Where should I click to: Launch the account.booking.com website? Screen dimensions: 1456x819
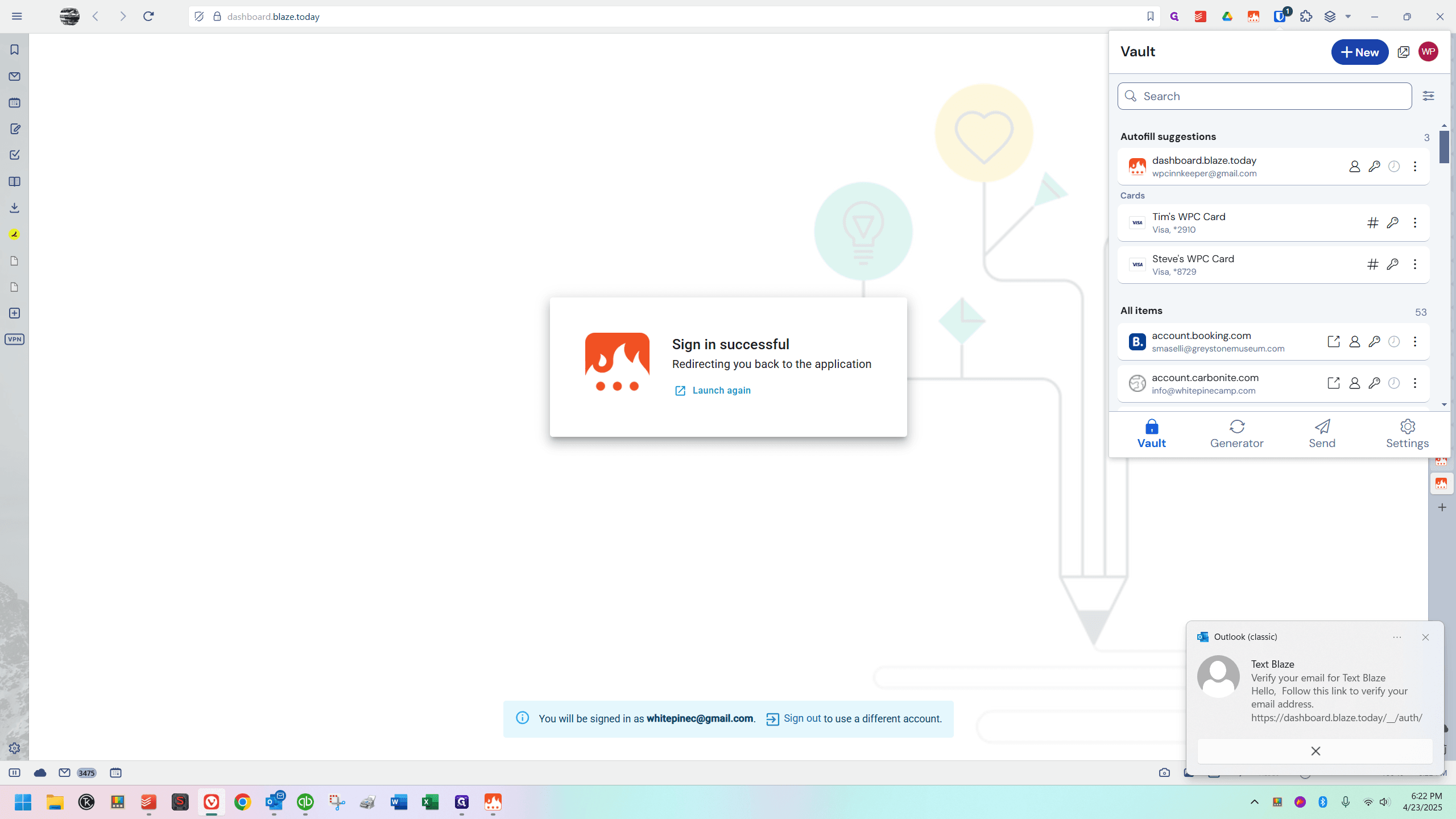pyautogui.click(x=1334, y=342)
